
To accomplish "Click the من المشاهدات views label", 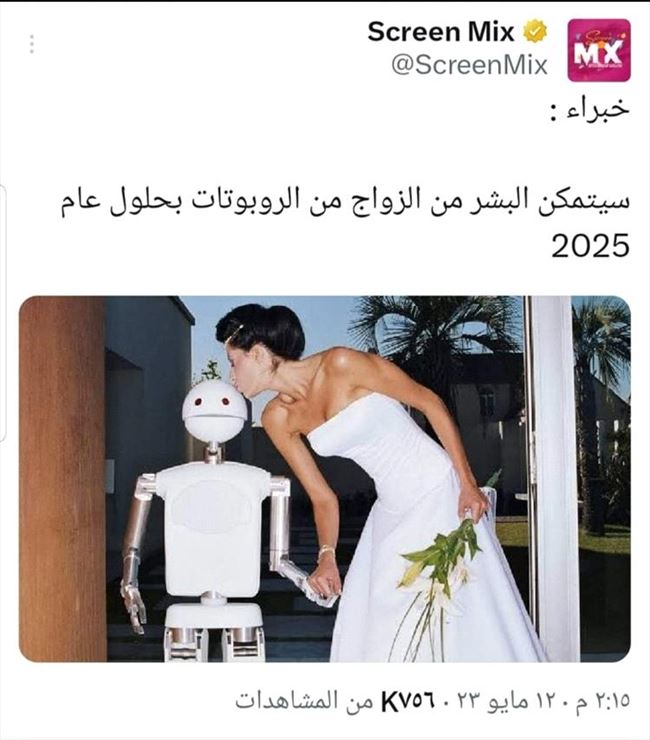I will click(304, 701).
